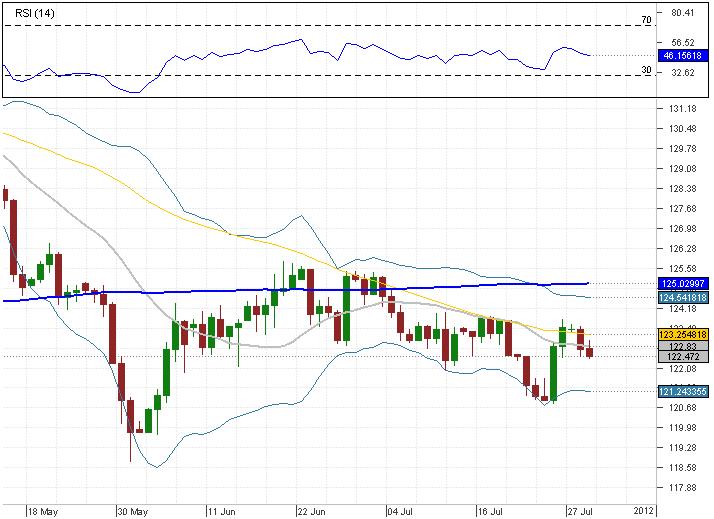Screen dimensions: 714x519
Task: Select the blue 125.02997 moving average price tag
Action: point(679,284)
